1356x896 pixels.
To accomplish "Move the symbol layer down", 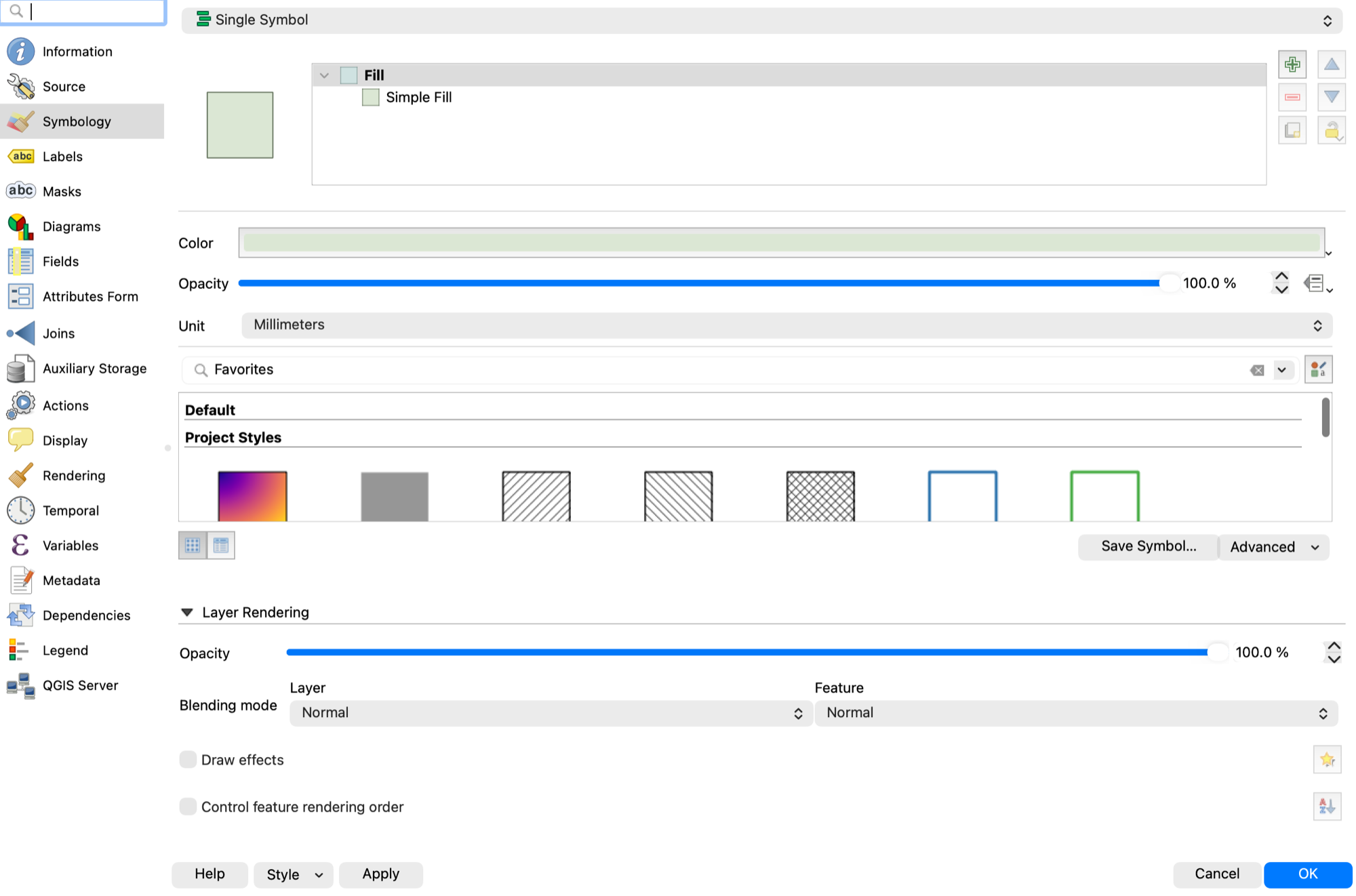I will point(1332,98).
